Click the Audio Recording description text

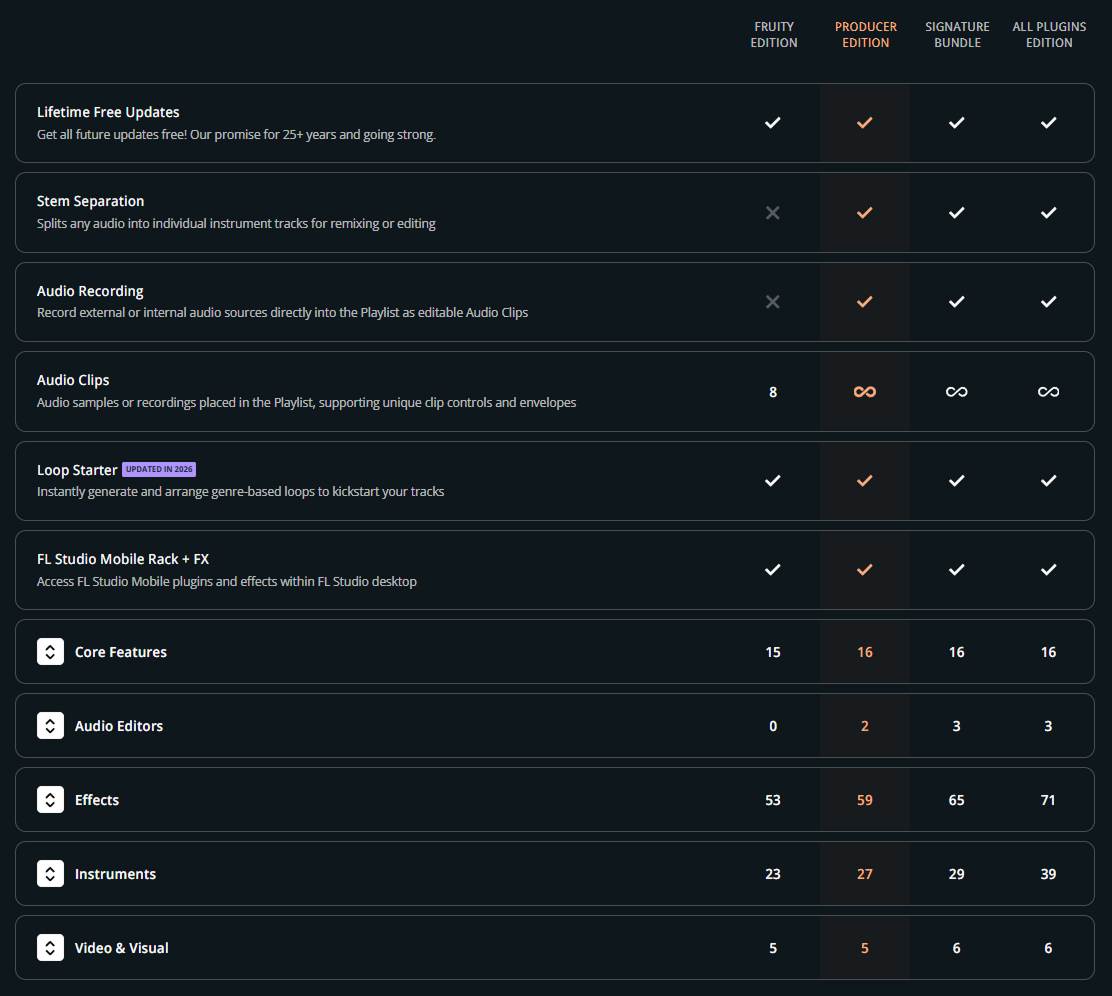click(282, 313)
